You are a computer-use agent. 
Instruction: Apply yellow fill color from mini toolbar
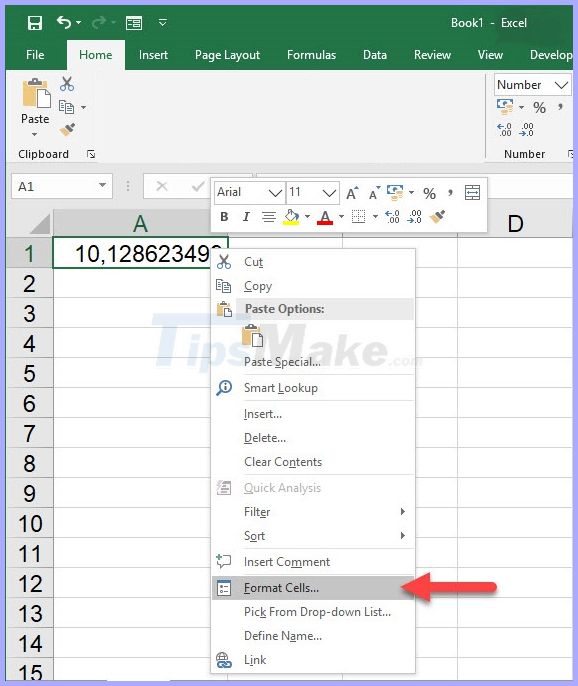click(291, 217)
